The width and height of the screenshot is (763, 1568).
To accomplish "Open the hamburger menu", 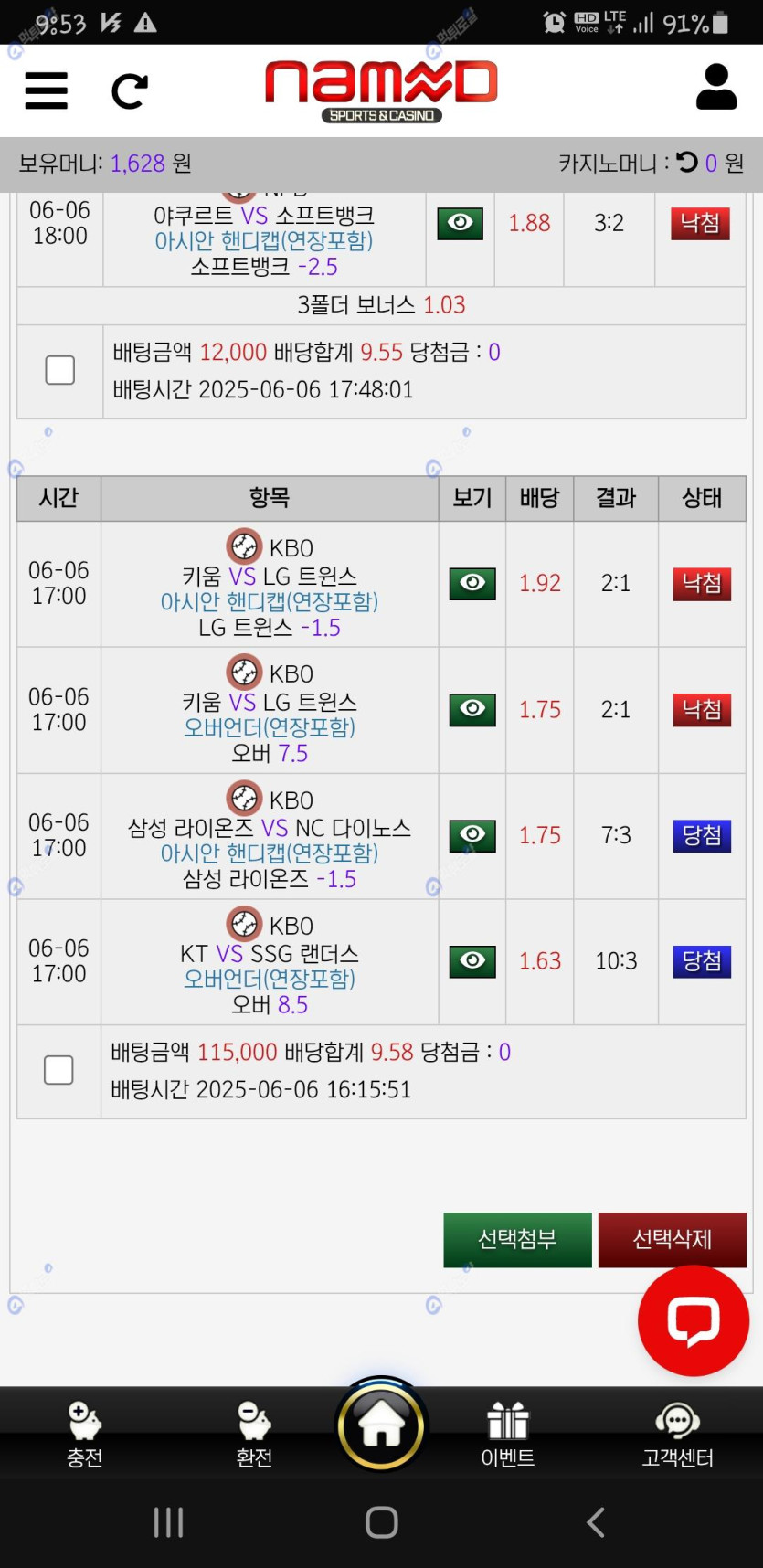I will [x=46, y=90].
